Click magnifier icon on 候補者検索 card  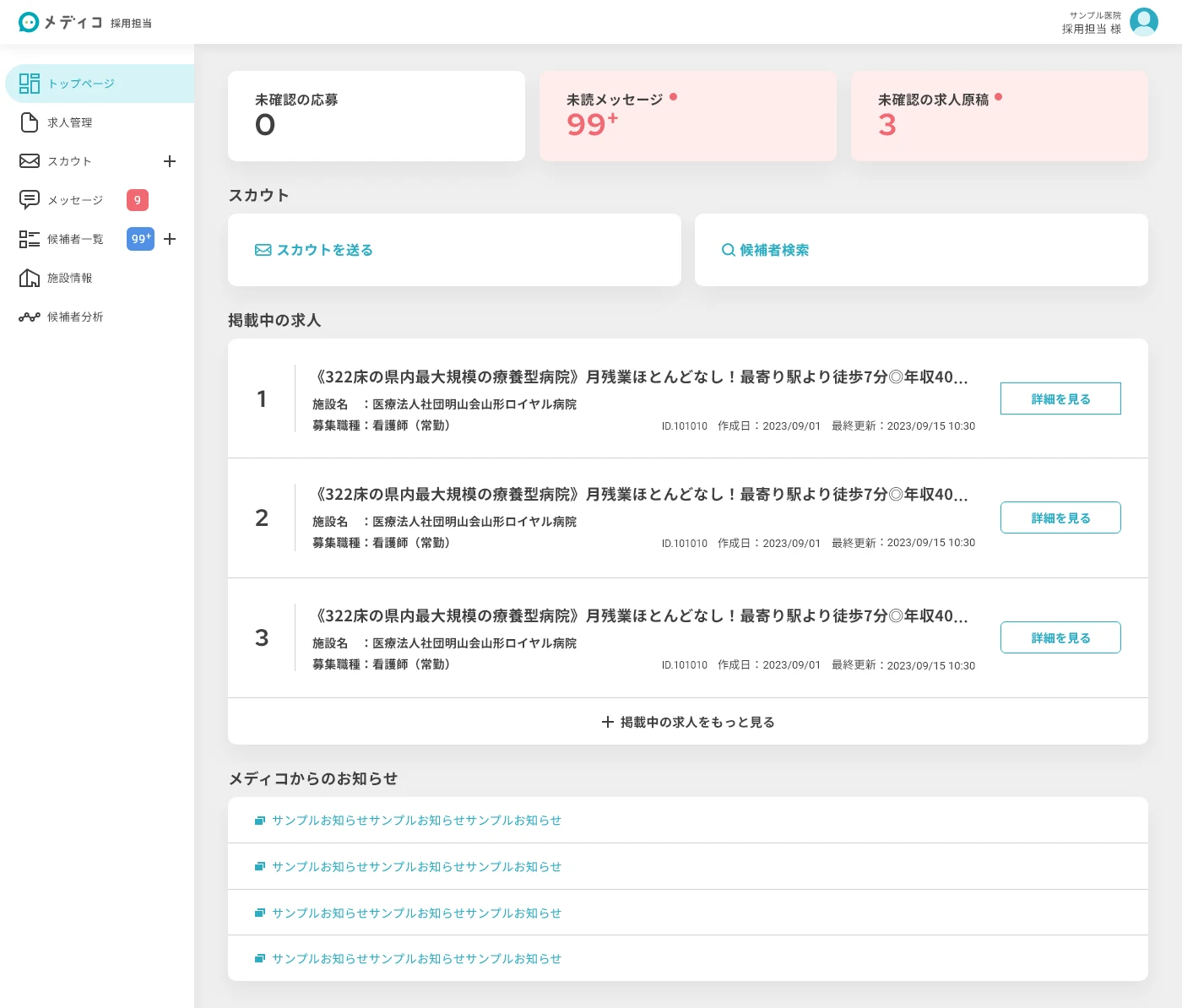(728, 250)
